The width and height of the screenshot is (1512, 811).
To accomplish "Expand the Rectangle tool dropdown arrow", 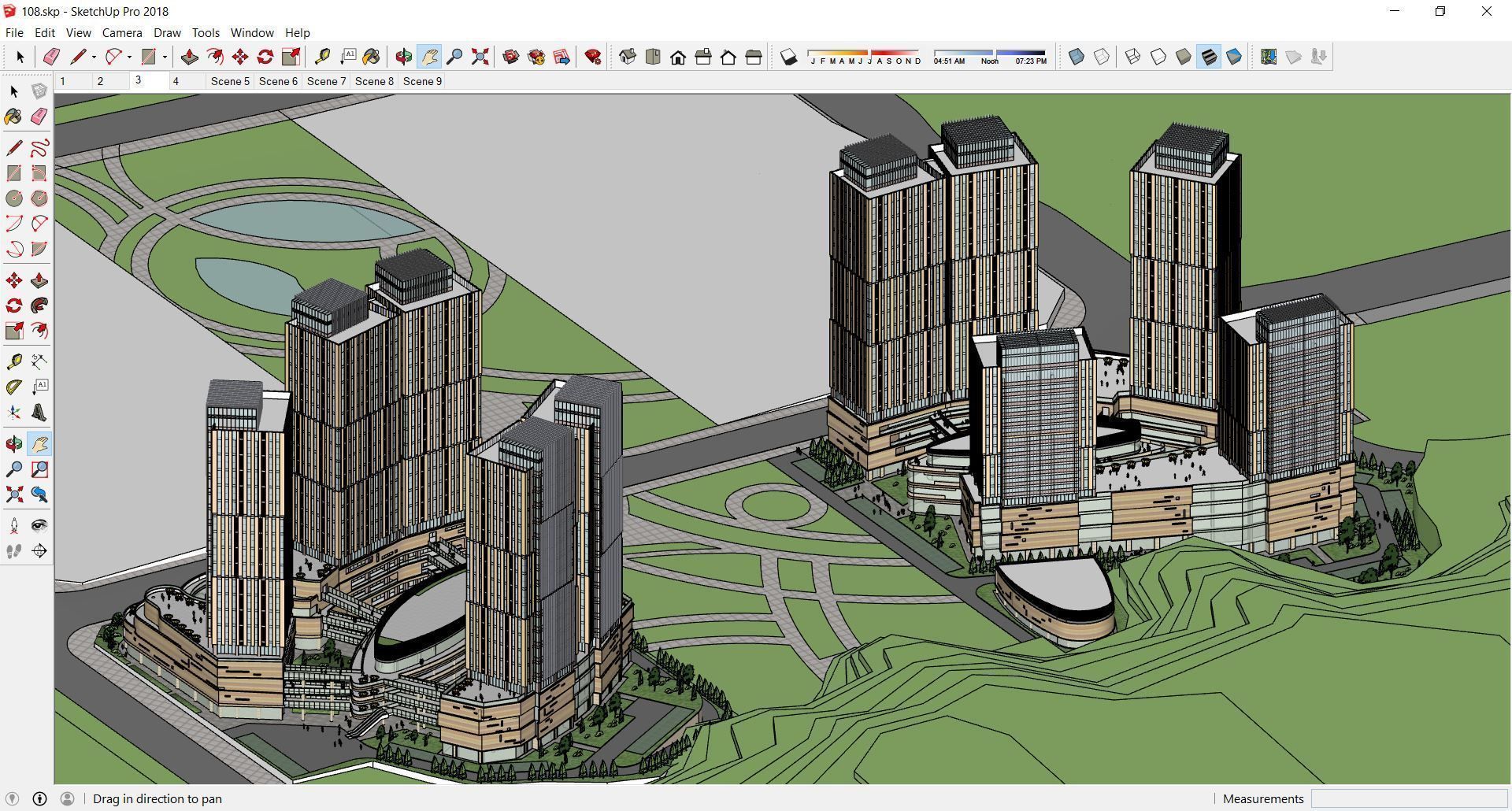I will click(165, 57).
